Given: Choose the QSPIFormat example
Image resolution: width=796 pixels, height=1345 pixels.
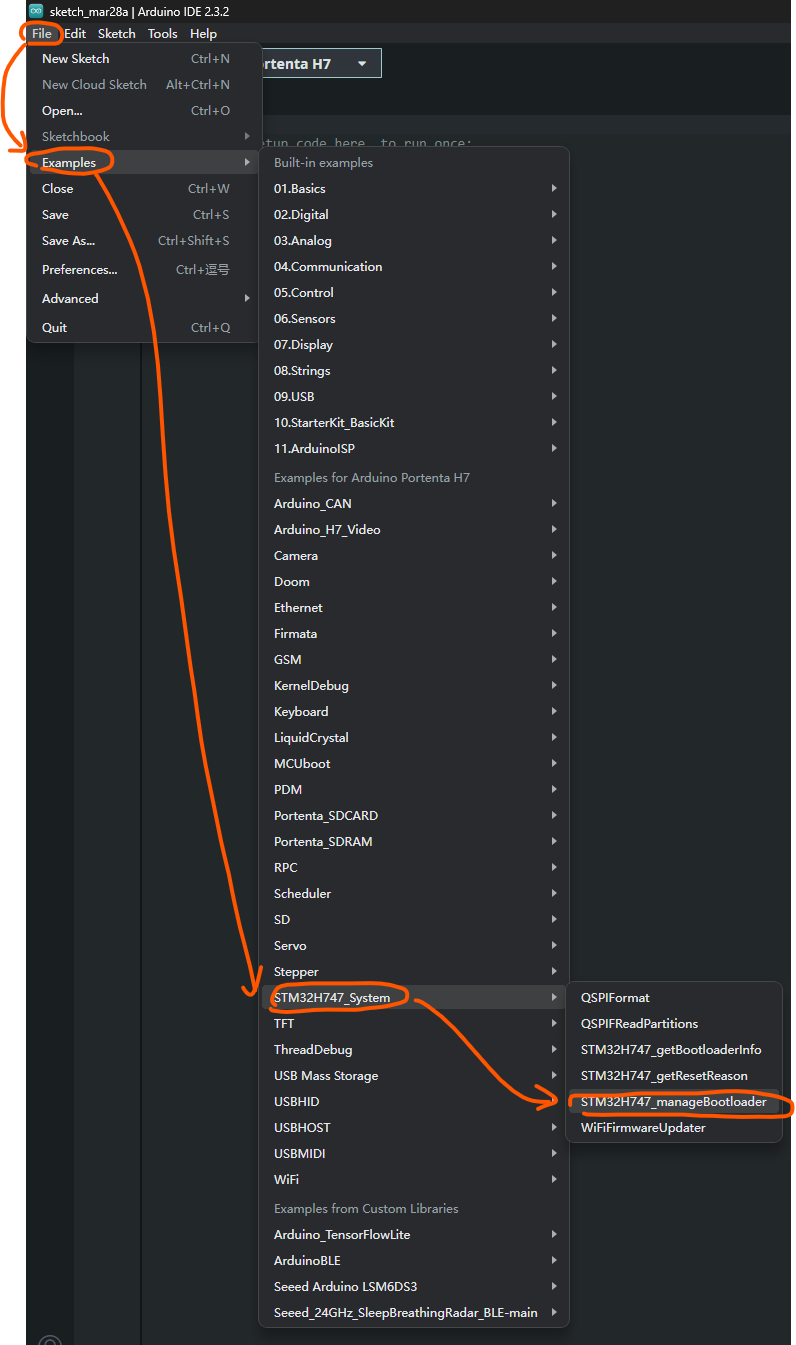Looking at the screenshot, I should pos(615,998).
